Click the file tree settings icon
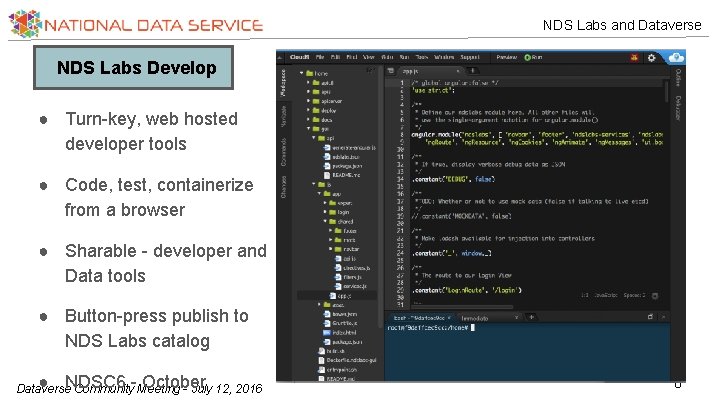The height and width of the screenshot is (405, 720). [370, 71]
